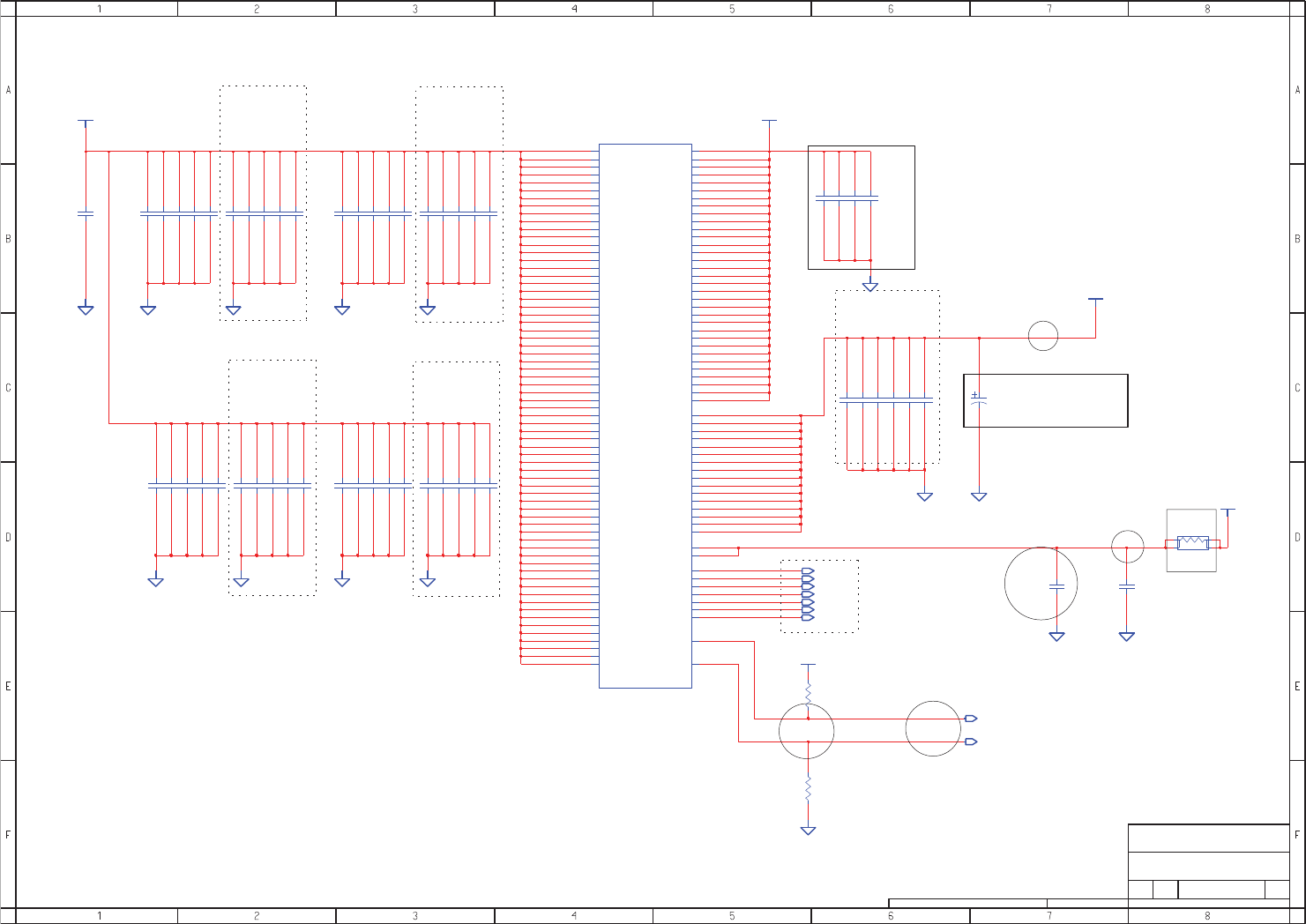Select the ground symbol beneath the polarized capacitor
Image resolution: width=1306 pixels, height=924 pixels.
tap(979, 496)
